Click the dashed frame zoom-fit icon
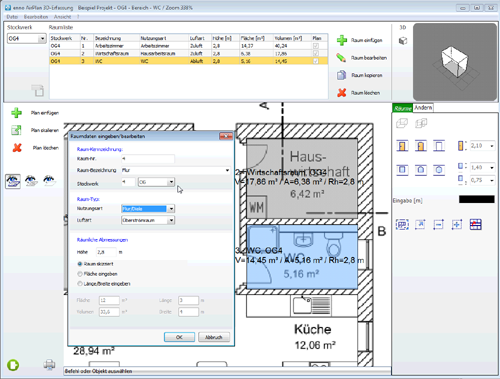 point(402,224)
